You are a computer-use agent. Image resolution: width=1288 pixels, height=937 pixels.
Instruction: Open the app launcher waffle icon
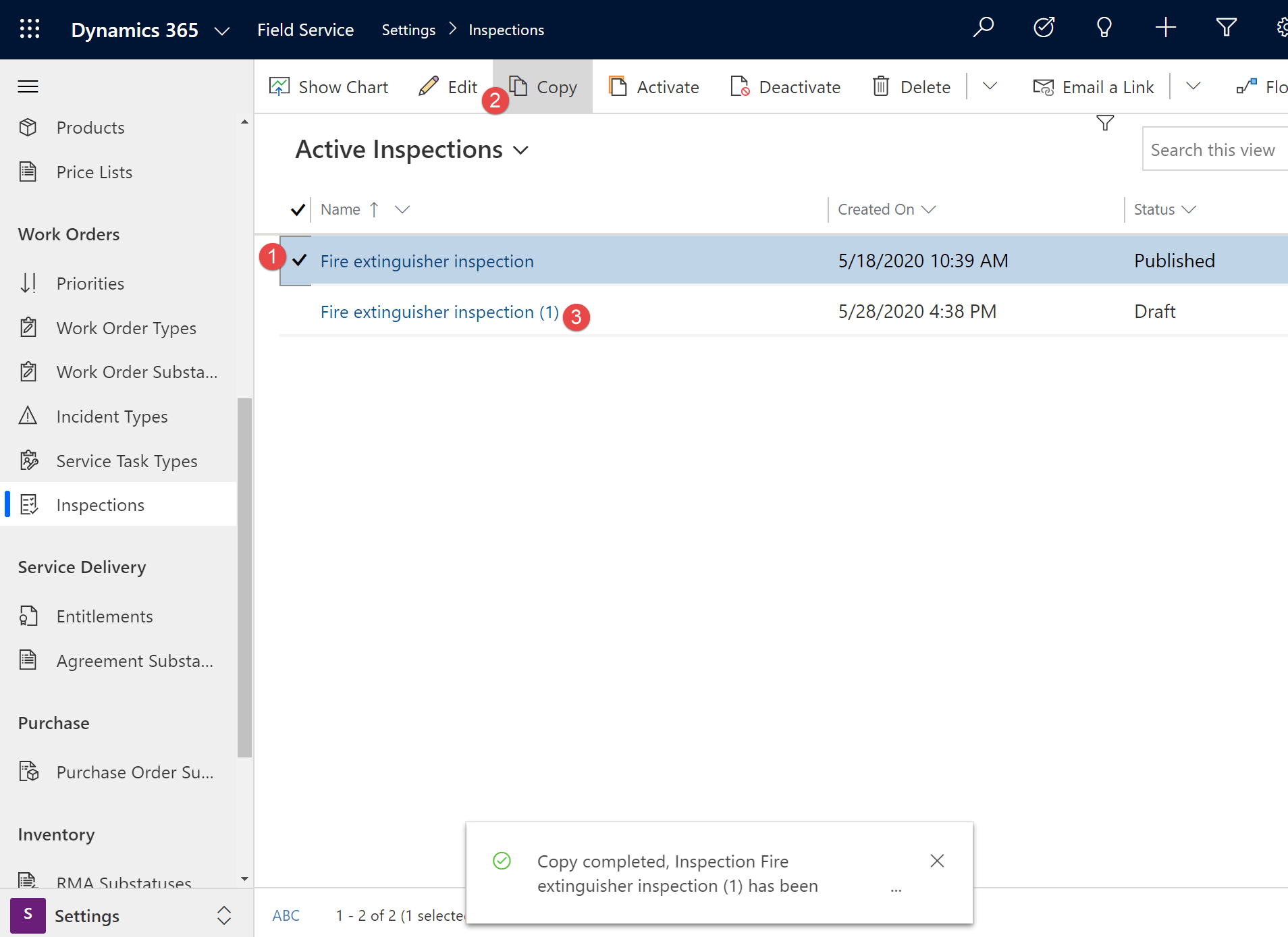tap(30, 29)
